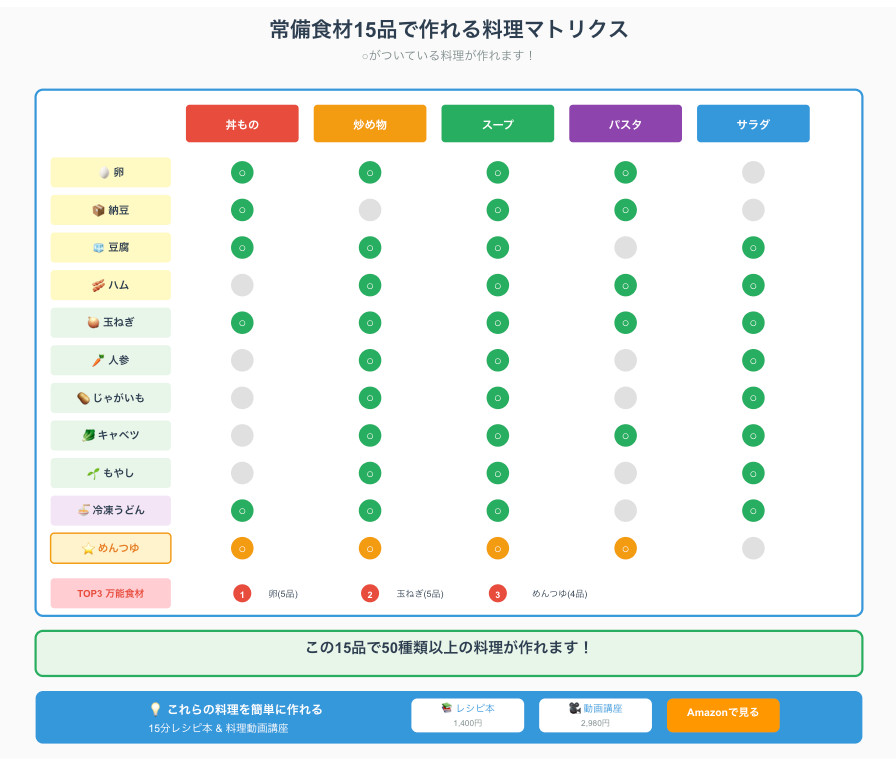Click the grey circle for 納豆 under 炒め物
The width and height of the screenshot is (896, 761).
tap(370, 210)
